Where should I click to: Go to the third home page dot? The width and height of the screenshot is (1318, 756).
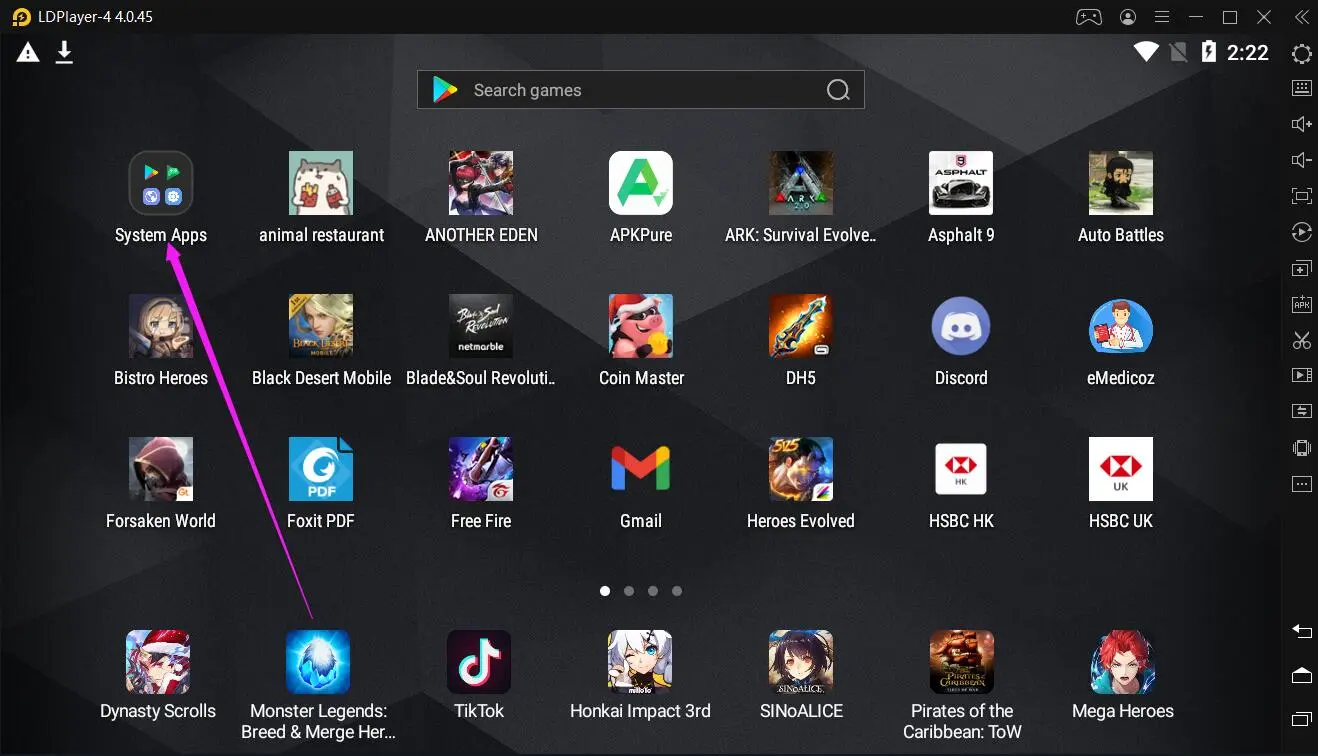653,591
